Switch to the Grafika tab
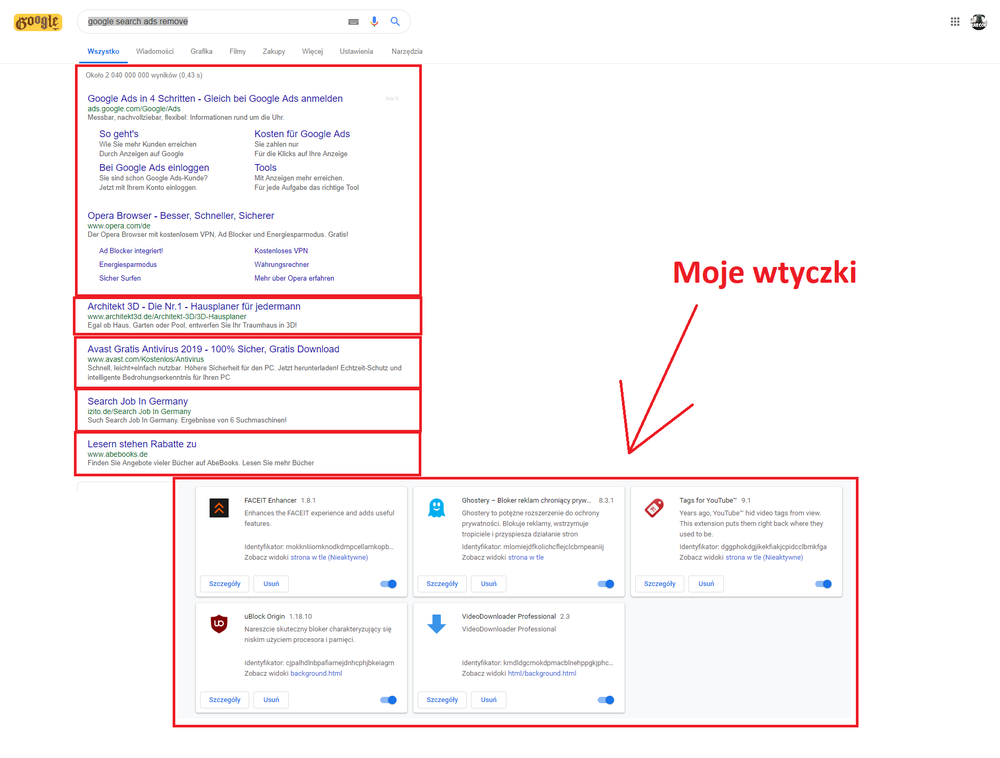 [202, 52]
